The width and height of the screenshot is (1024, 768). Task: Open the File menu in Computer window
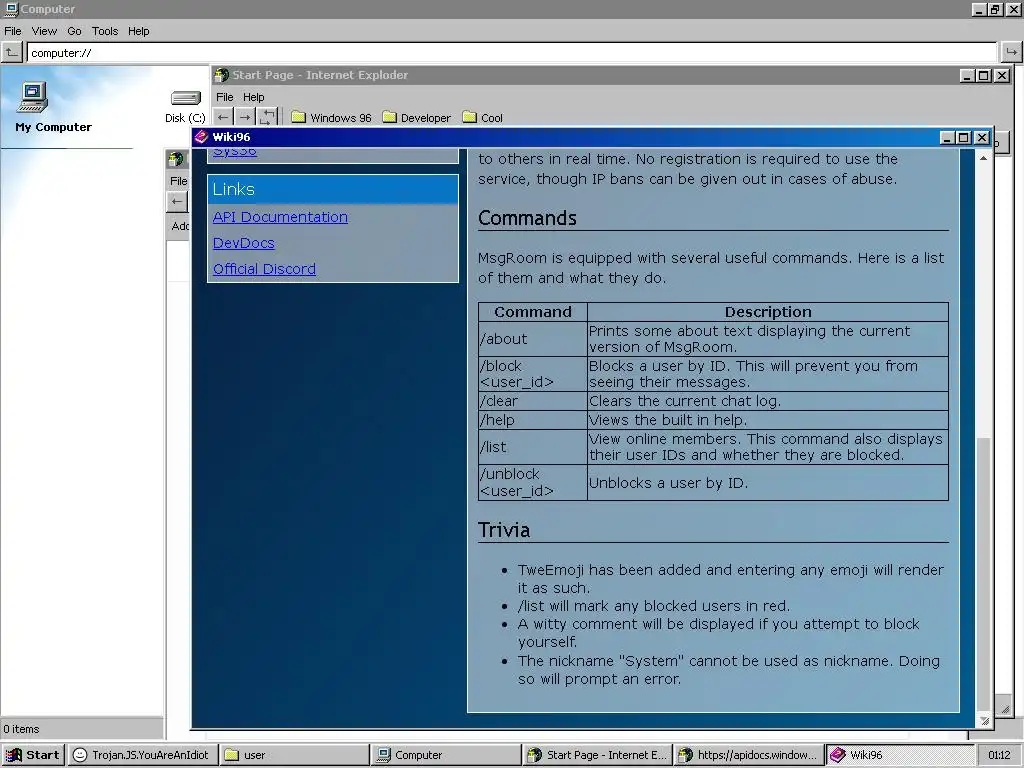point(12,31)
